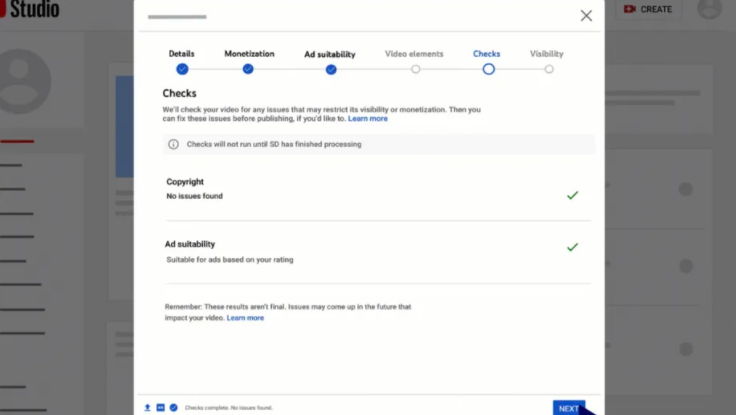Image resolution: width=736 pixels, height=415 pixels.
Task: Open the account avatar in top corner
Action: point(709,9)
